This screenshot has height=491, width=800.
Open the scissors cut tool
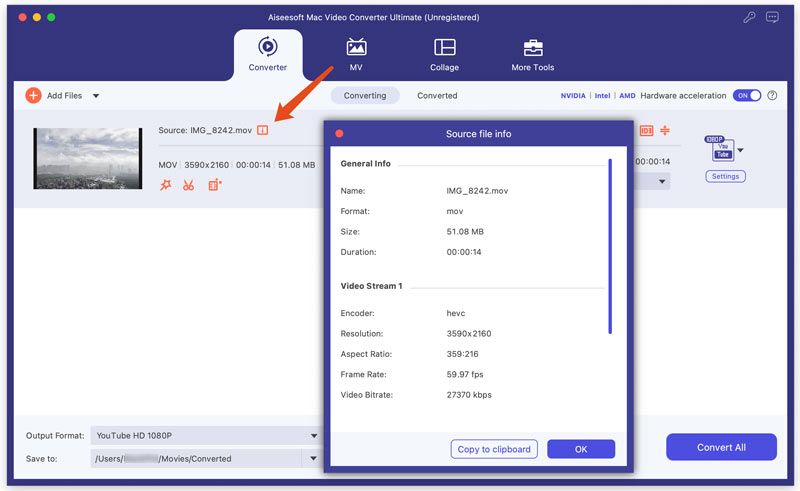click(189, 185)
